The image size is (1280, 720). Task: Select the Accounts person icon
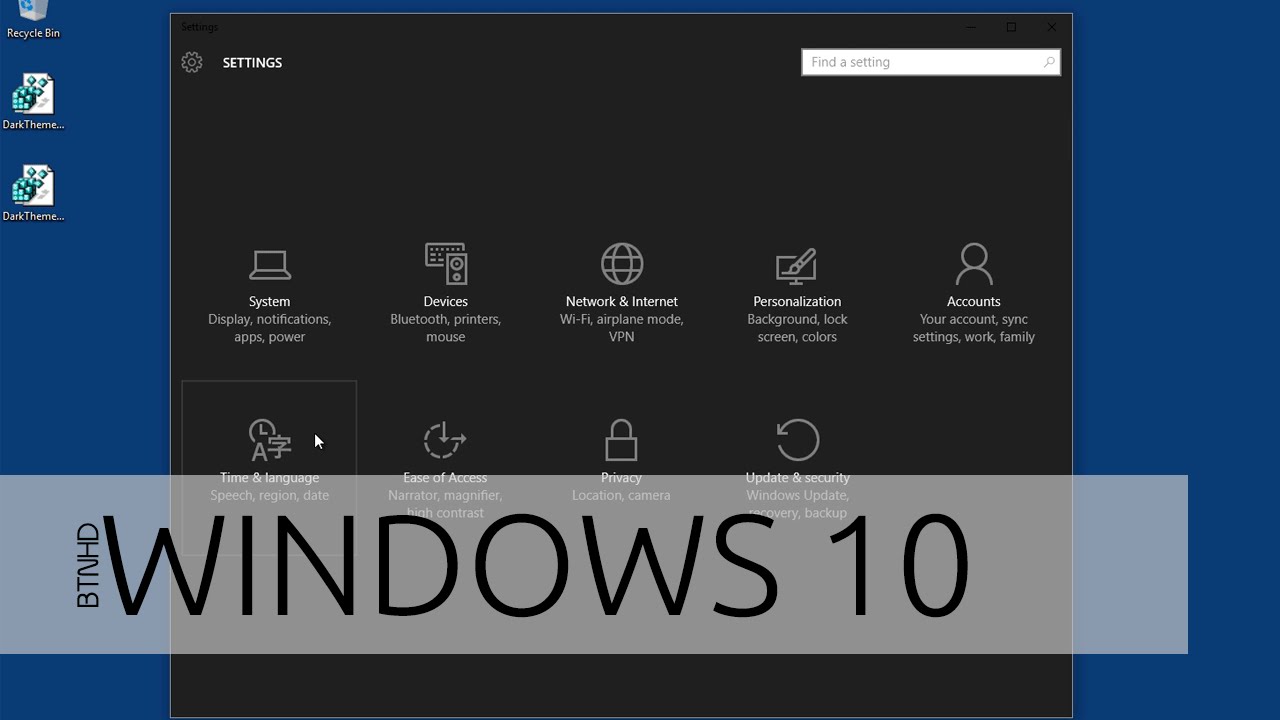pyautogui.click(x=973, y=264)
